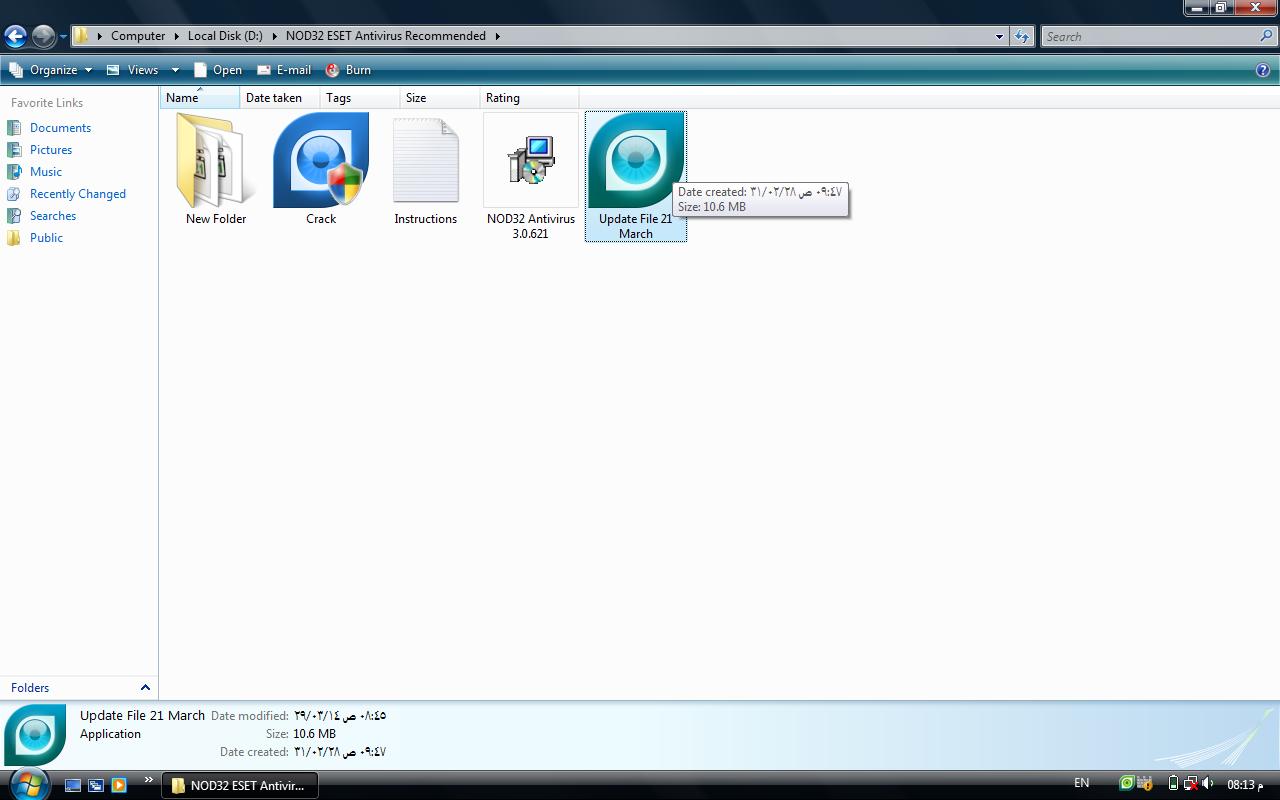This screenshot has height=800, width=1280.
Task: Click the address bar folder icon
Action: click(x=82, y=36)
